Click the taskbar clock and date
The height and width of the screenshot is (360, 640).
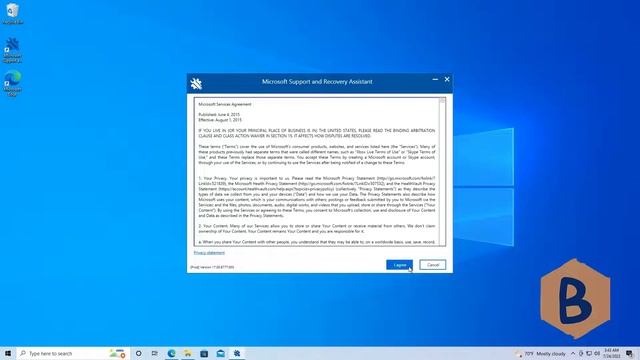pos(611,353)
